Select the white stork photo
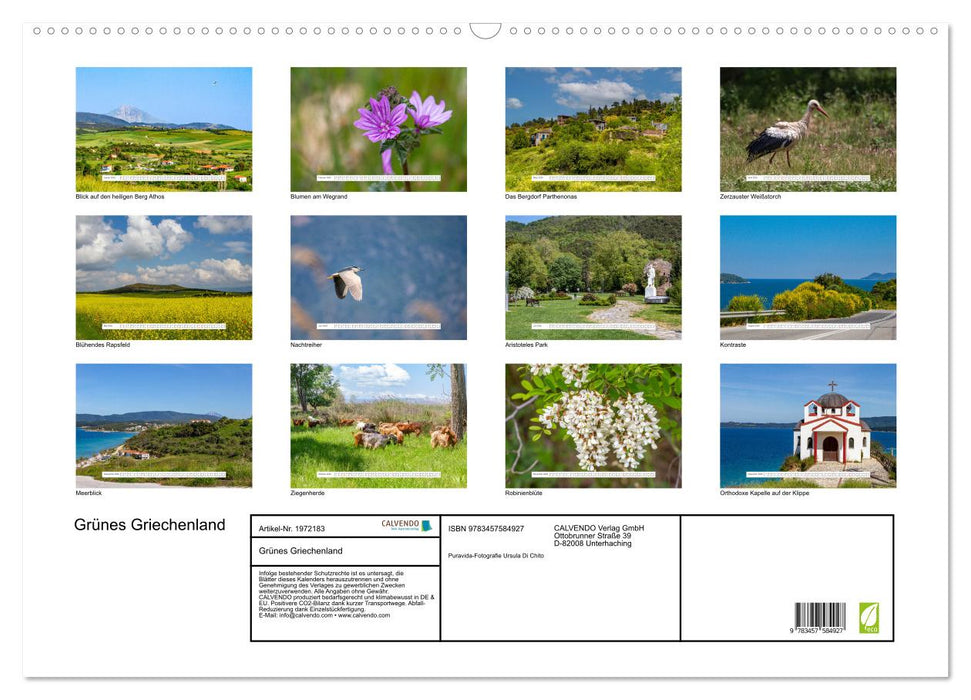Viewport: 971px width, 700px height. pyautogui.click(x=807, y=129)
